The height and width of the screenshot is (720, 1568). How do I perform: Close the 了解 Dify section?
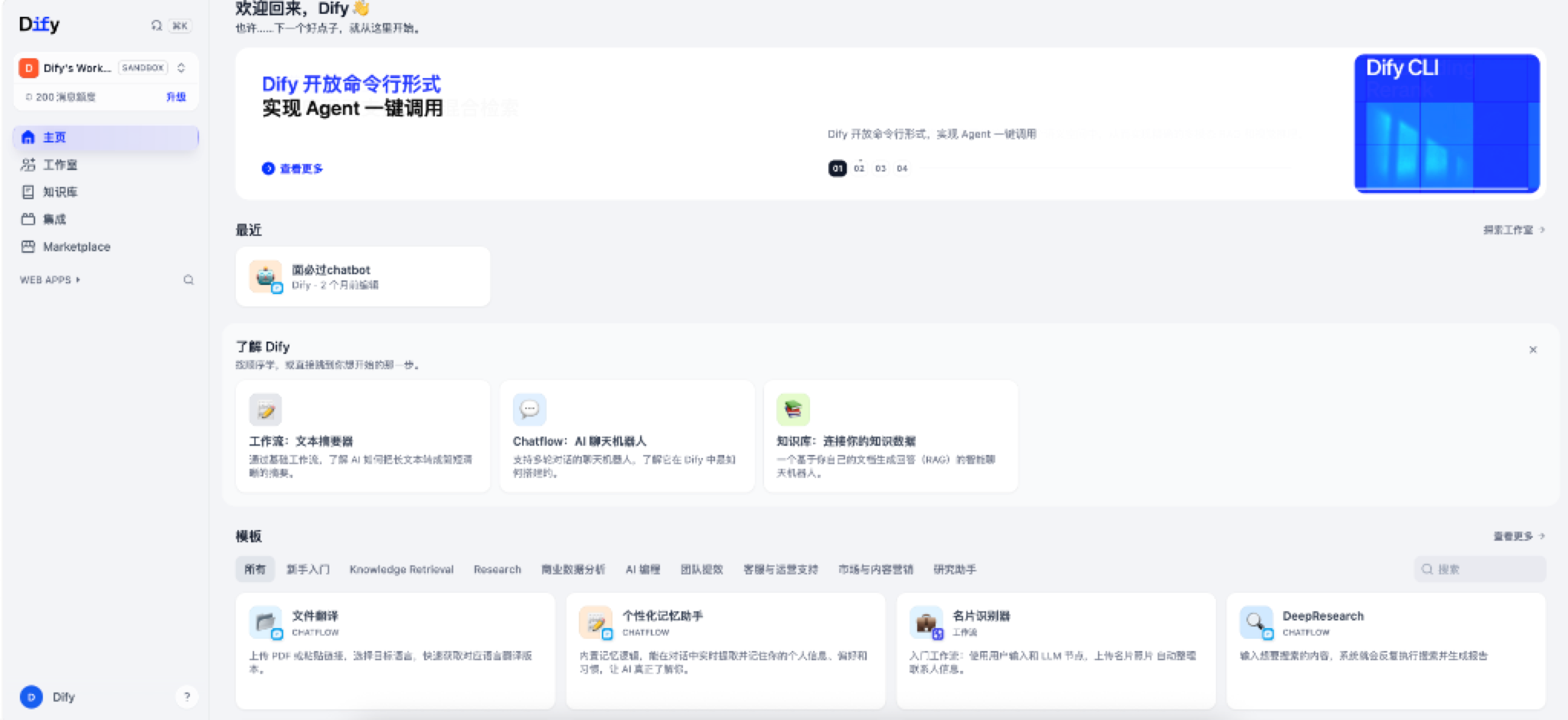[x=1533, y=350]
